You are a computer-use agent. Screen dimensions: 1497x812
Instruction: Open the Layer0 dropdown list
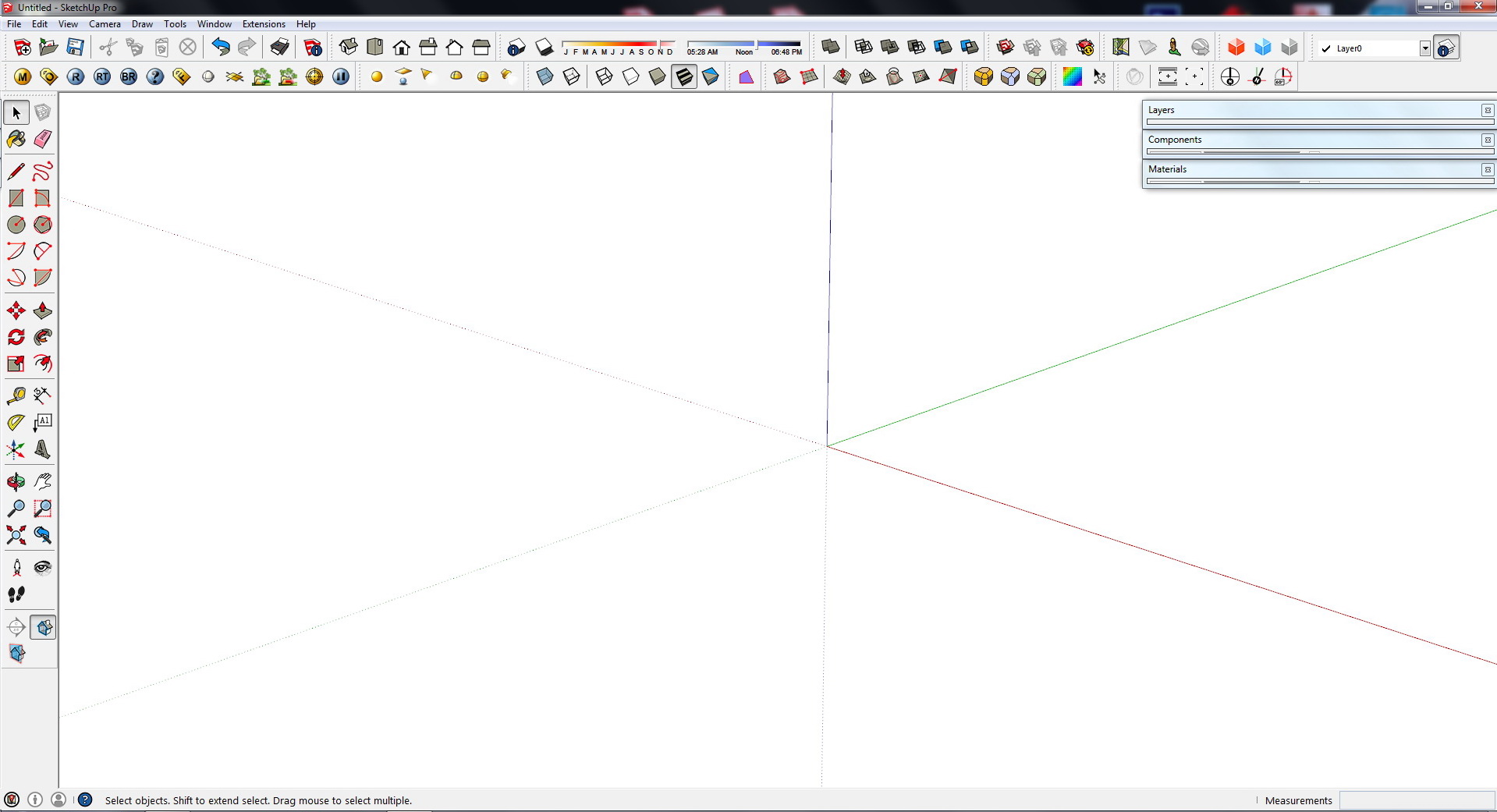[1424, 48]
